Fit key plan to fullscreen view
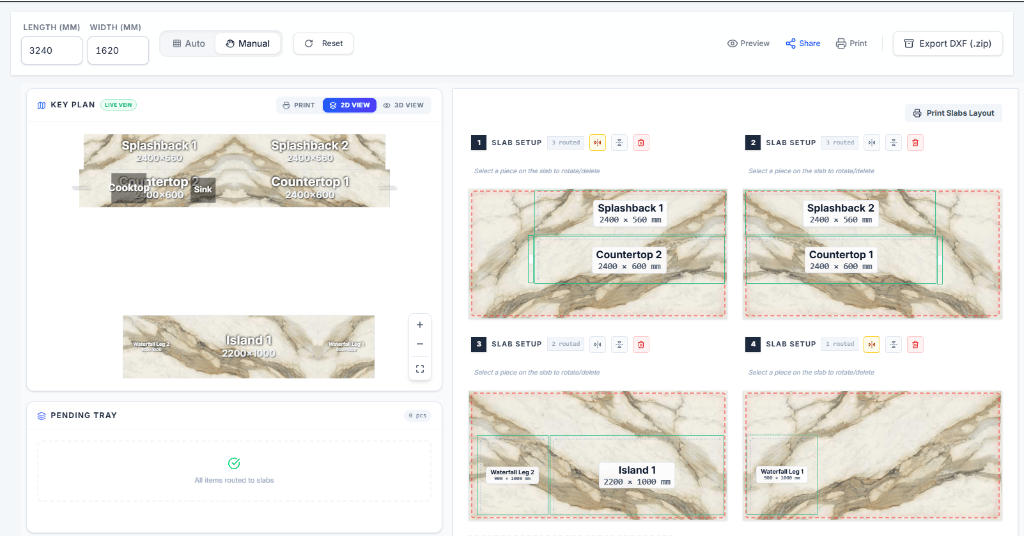The height and width of the screenshot is (536, 1024). (420, 369)
